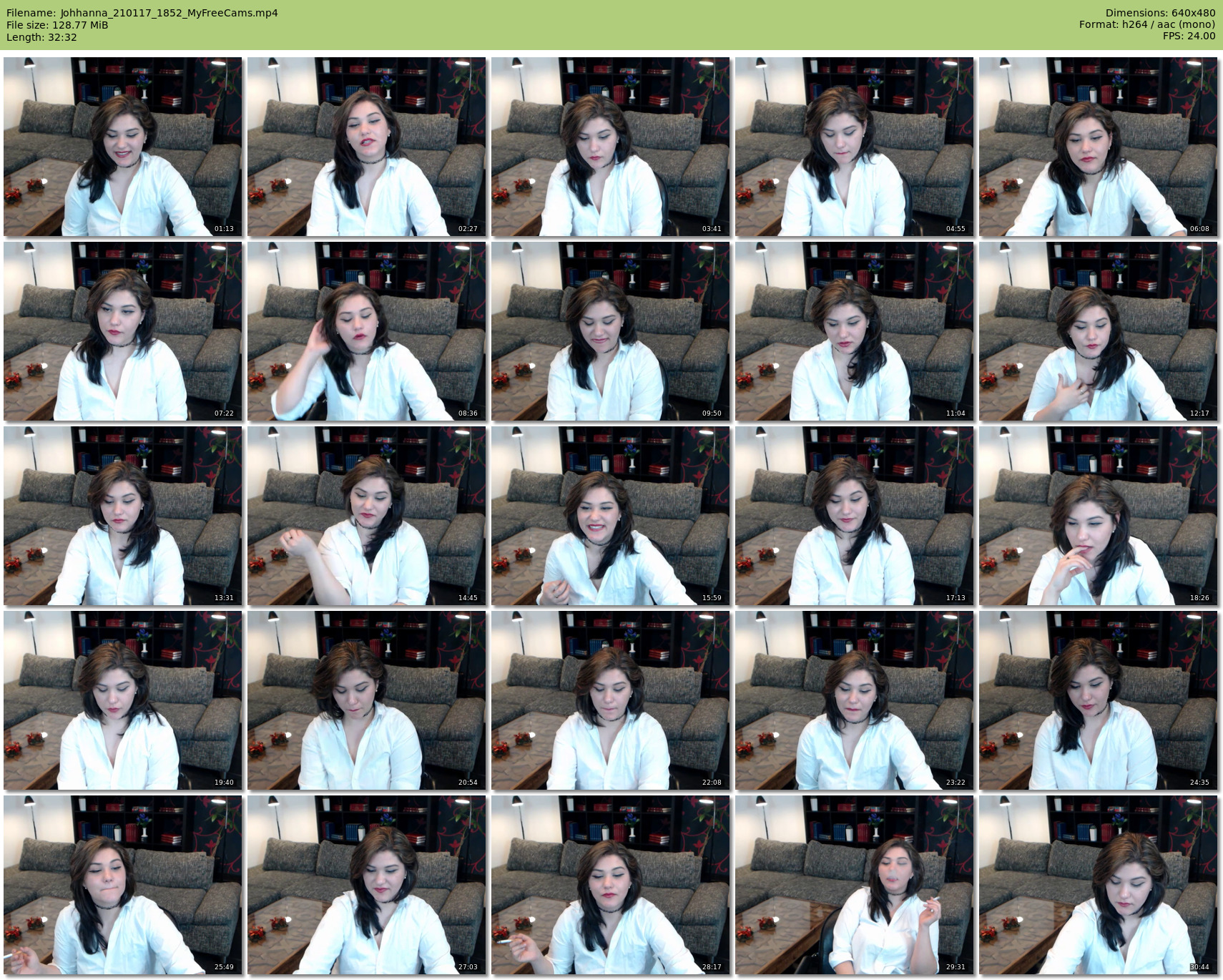Open the 20:54 video thumbnail

pos(366,700)
